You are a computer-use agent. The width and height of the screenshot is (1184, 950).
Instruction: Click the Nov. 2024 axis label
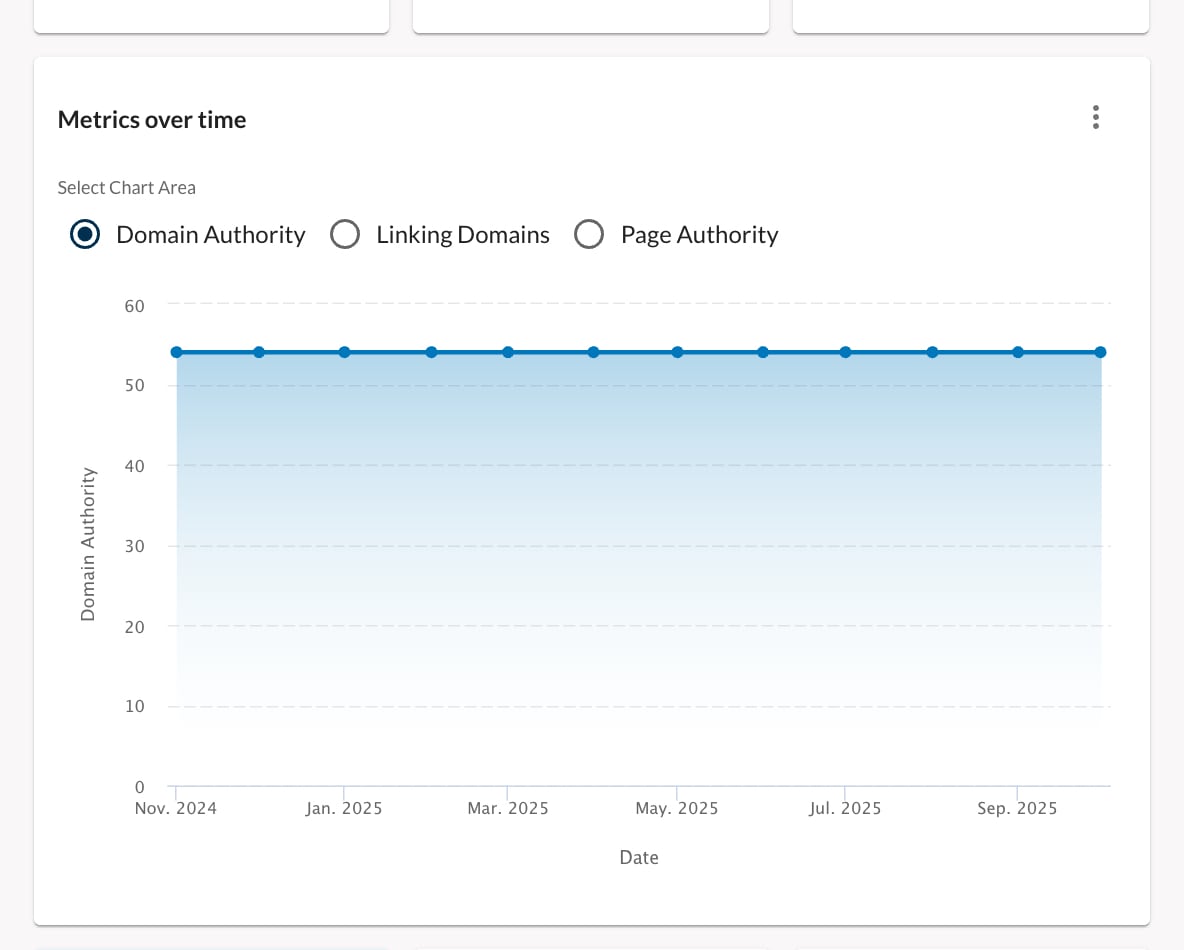(176, 808)
